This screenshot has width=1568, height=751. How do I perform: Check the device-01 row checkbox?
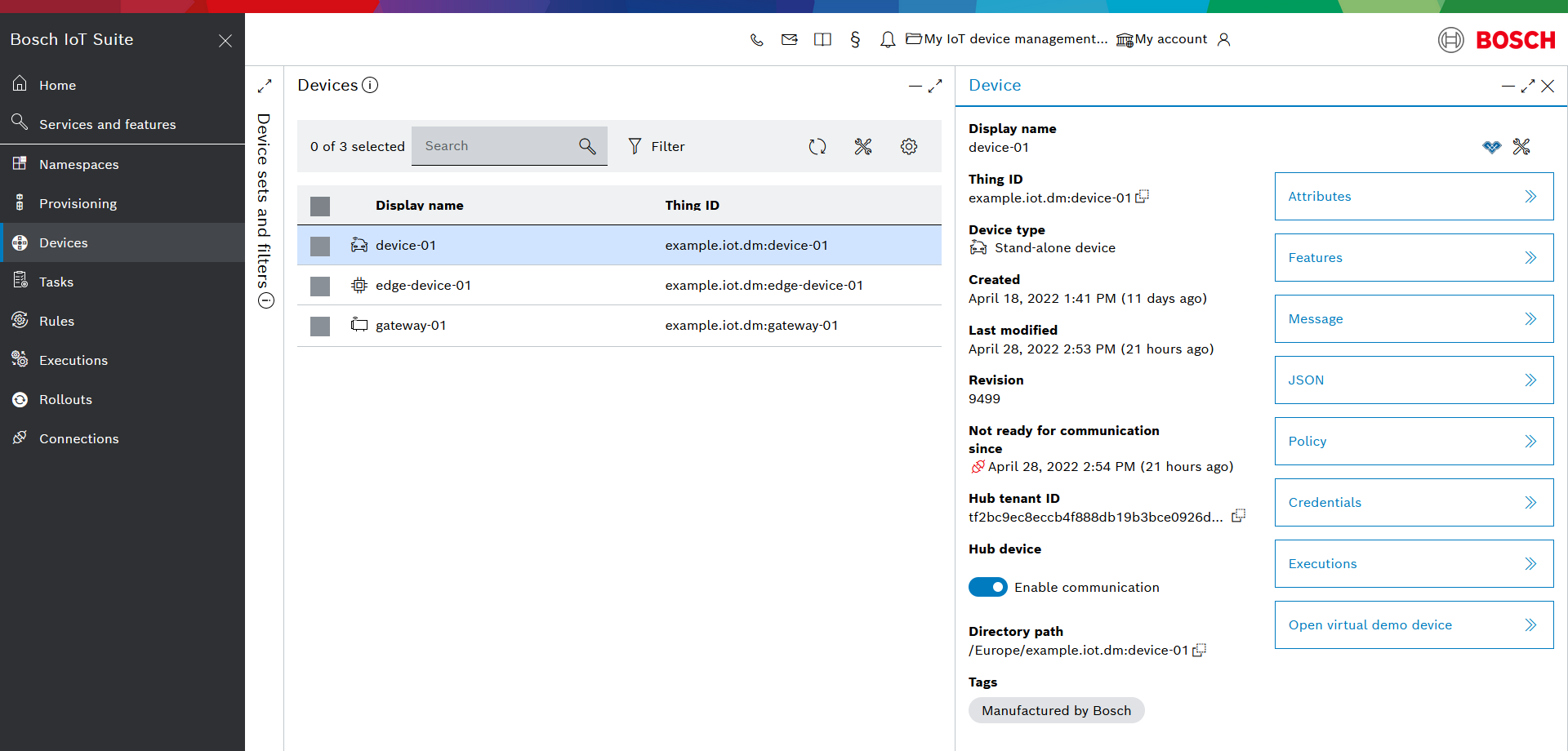coord(320,246)
